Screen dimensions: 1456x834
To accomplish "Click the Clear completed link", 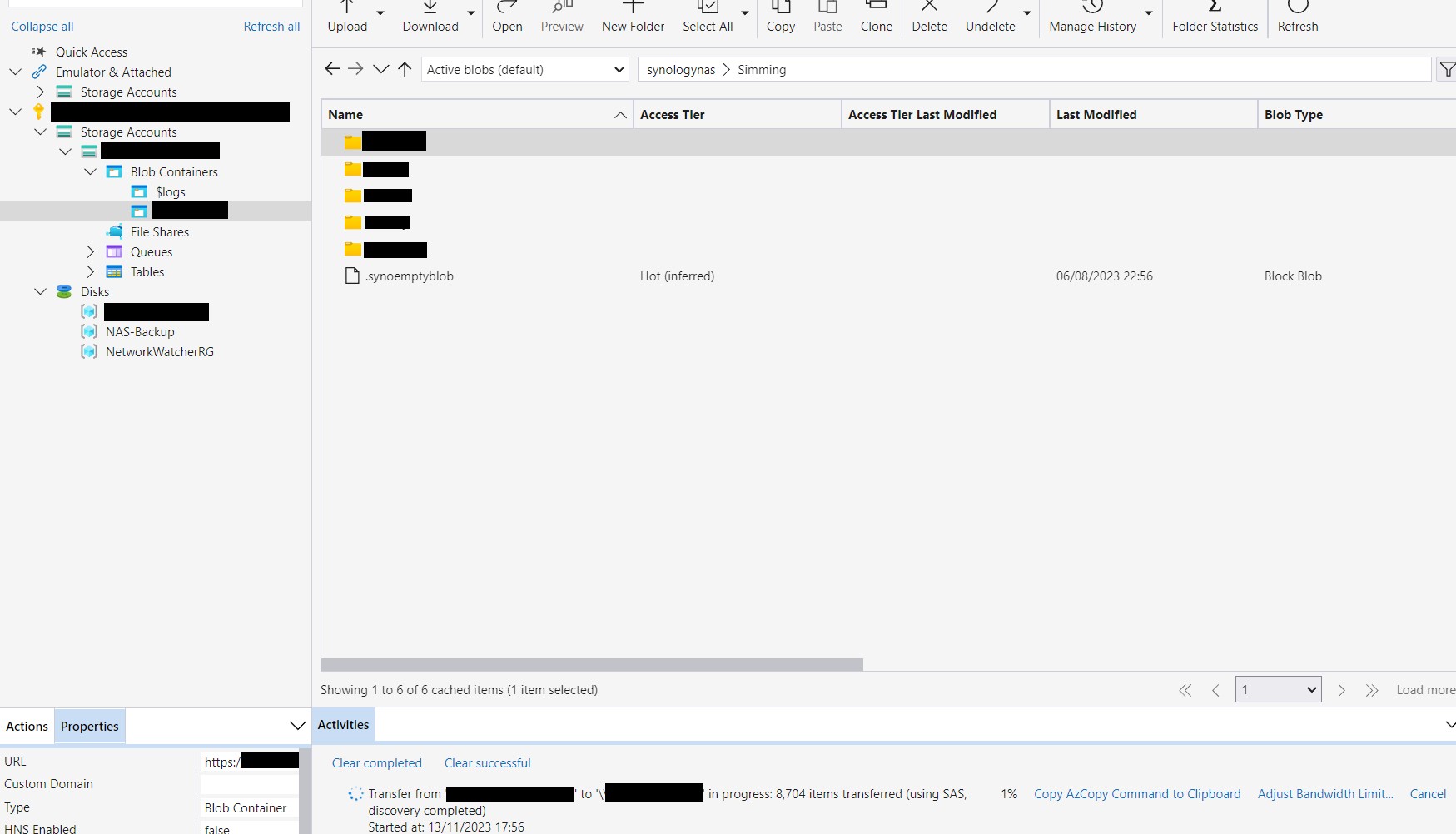I will click(x=376, y=763).
